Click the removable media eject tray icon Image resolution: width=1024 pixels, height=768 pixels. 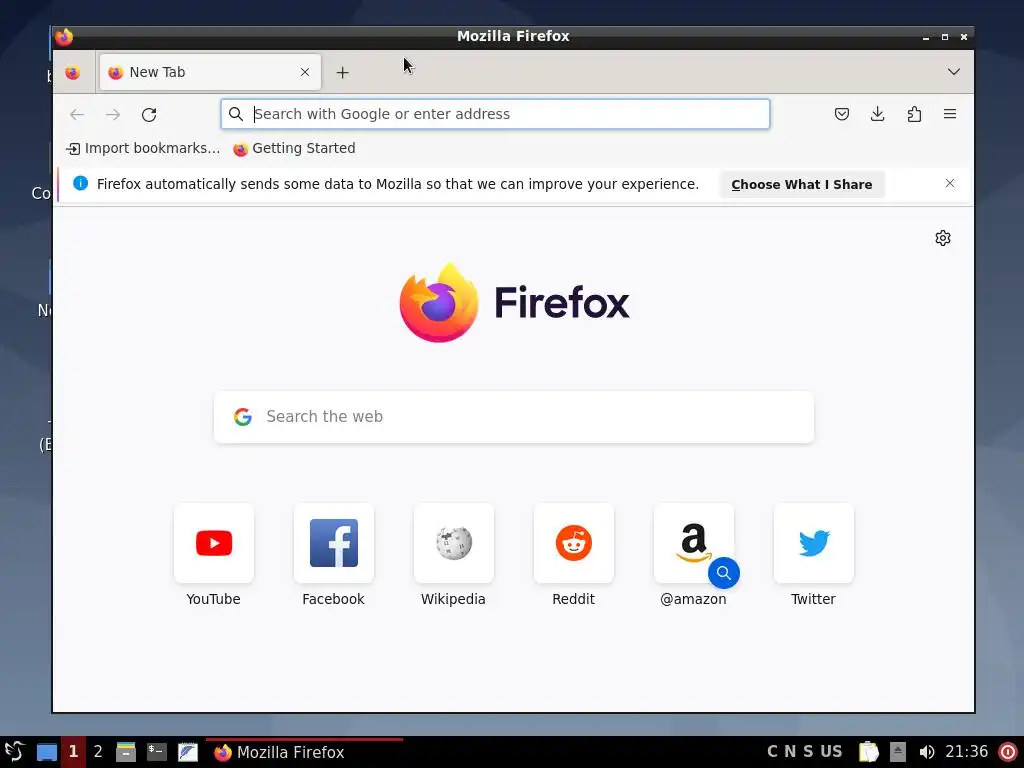coord(898,752)
